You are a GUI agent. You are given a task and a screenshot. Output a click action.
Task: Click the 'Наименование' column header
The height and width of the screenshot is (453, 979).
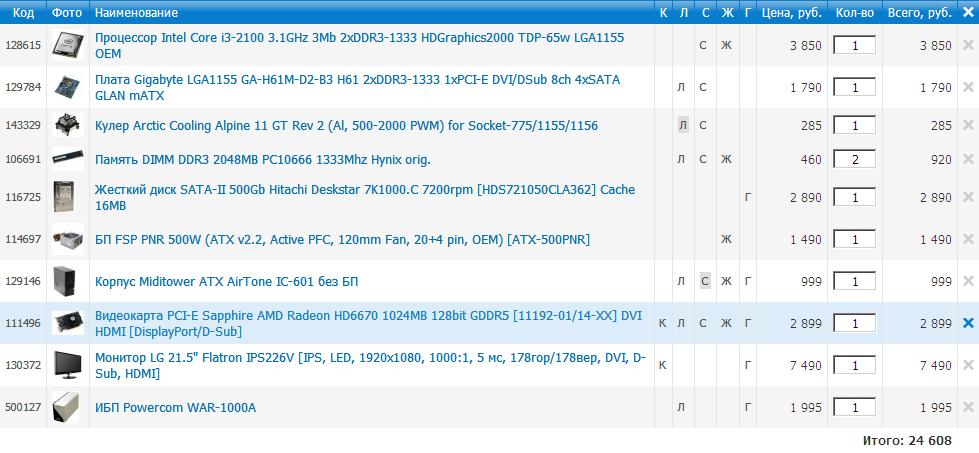tap(136, 13)
